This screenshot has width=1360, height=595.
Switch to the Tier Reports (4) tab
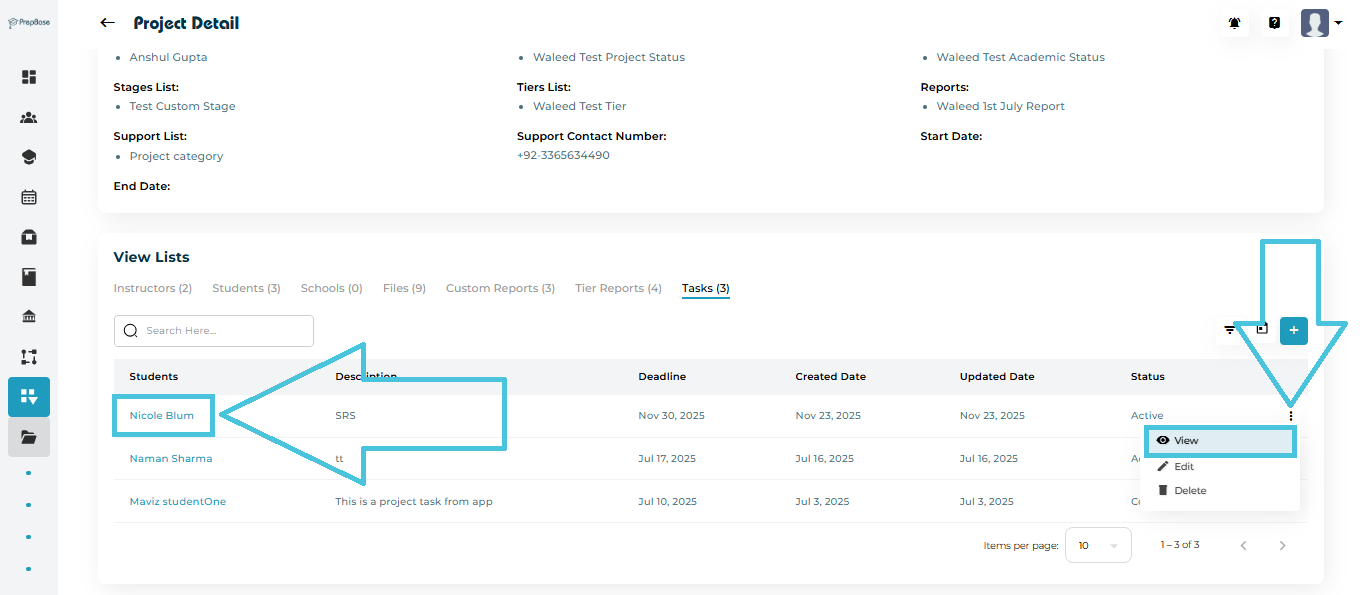pos(618,288)
